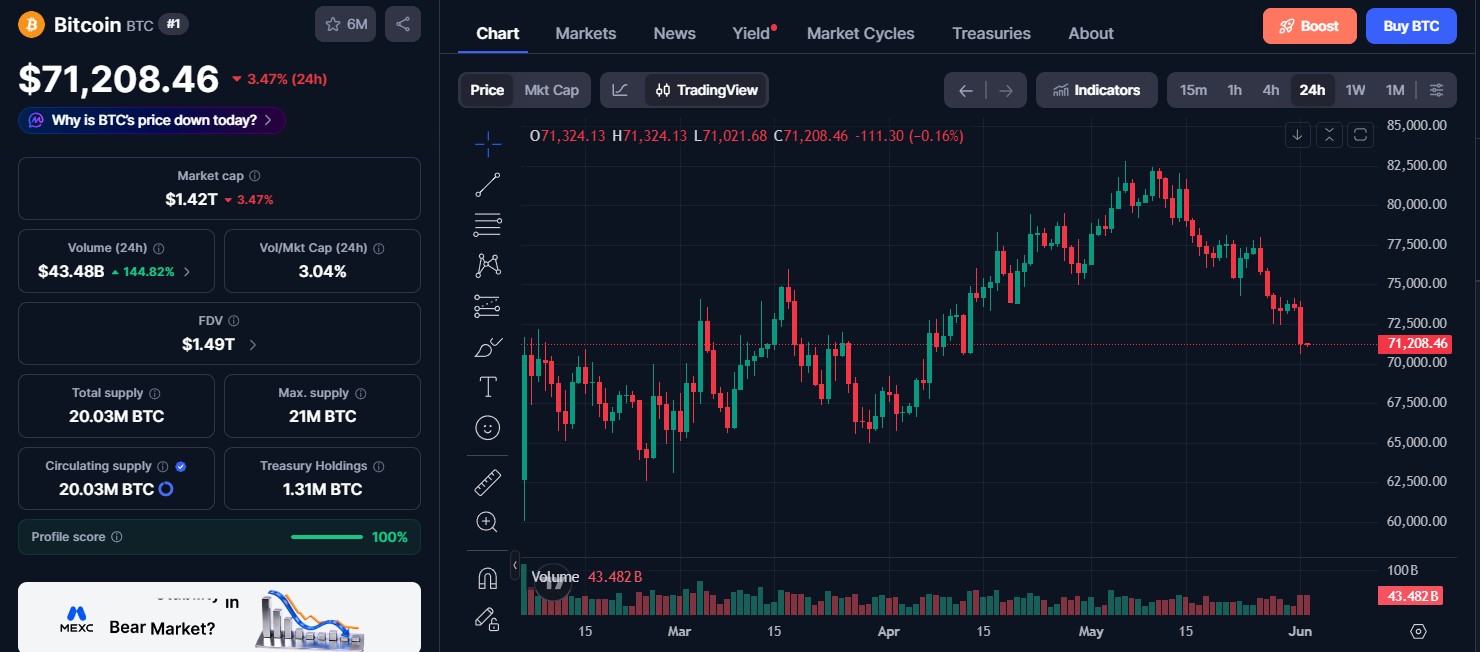
Task: Toggle lock all drawing tools
Action: click(488, 619)
